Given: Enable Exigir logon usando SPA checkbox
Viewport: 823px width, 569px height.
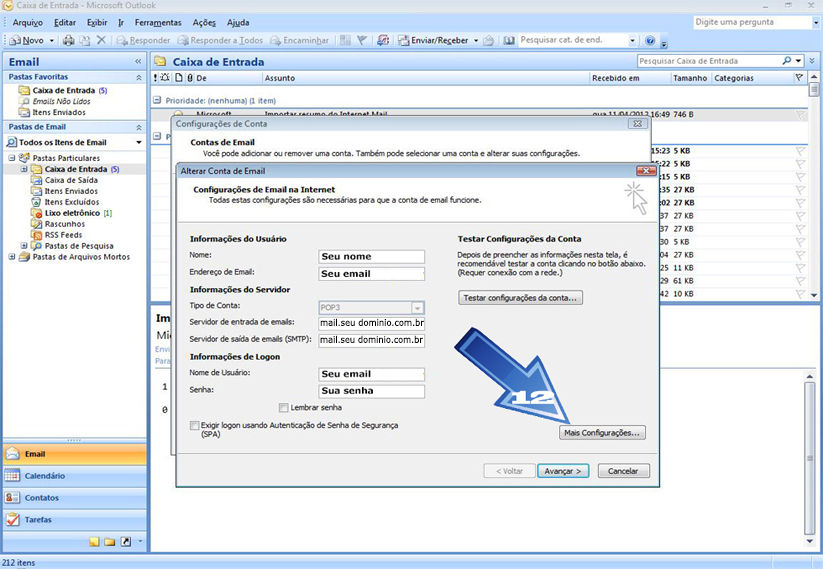Looking at the screenshot, I should pos(194,426).
